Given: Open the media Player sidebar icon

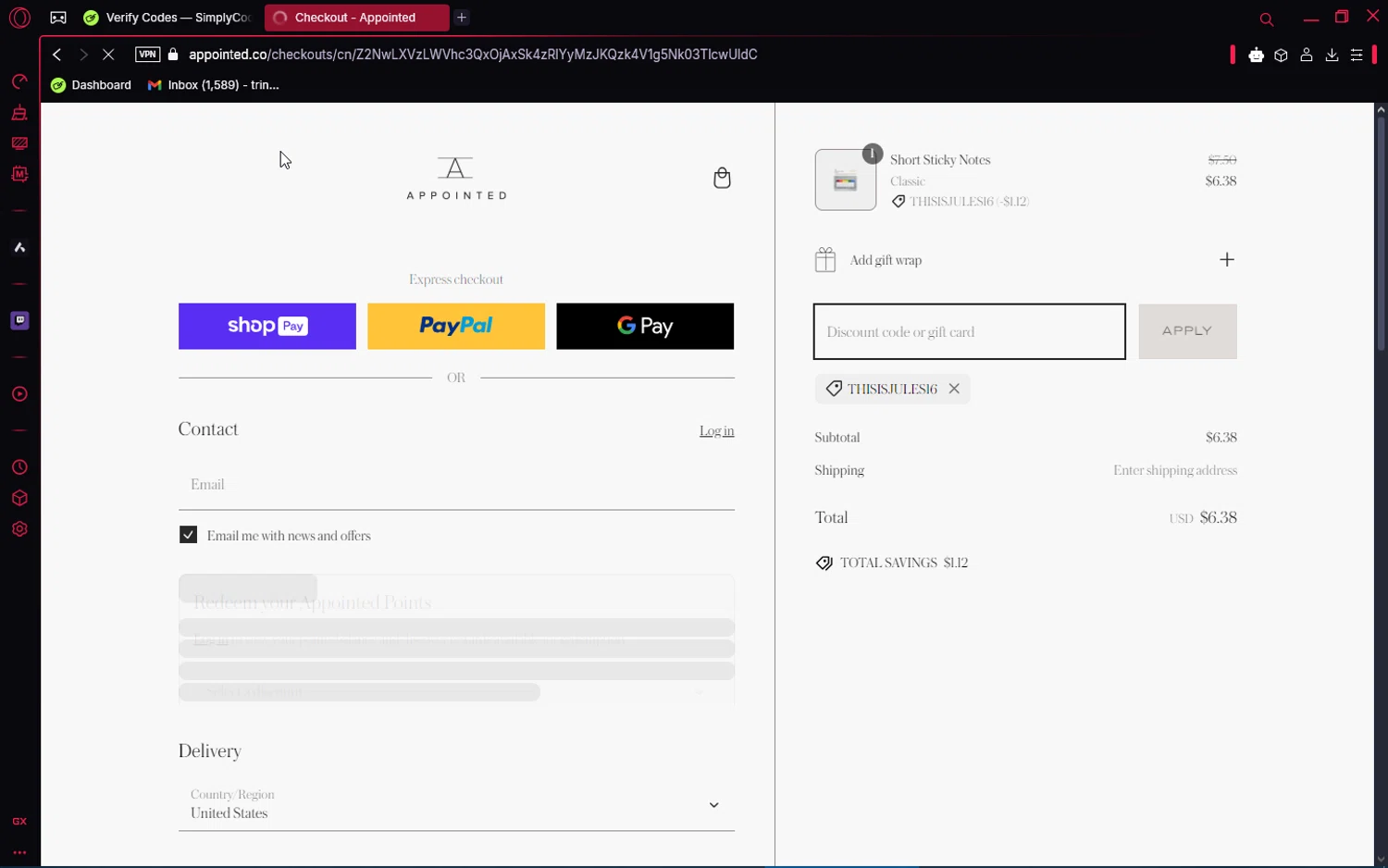Looking at the screenshot, I should point(19,394).
